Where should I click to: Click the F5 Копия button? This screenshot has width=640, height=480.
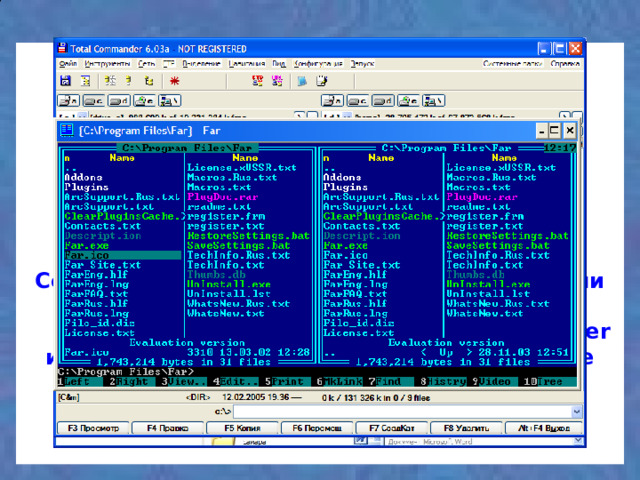coord(242,428)
